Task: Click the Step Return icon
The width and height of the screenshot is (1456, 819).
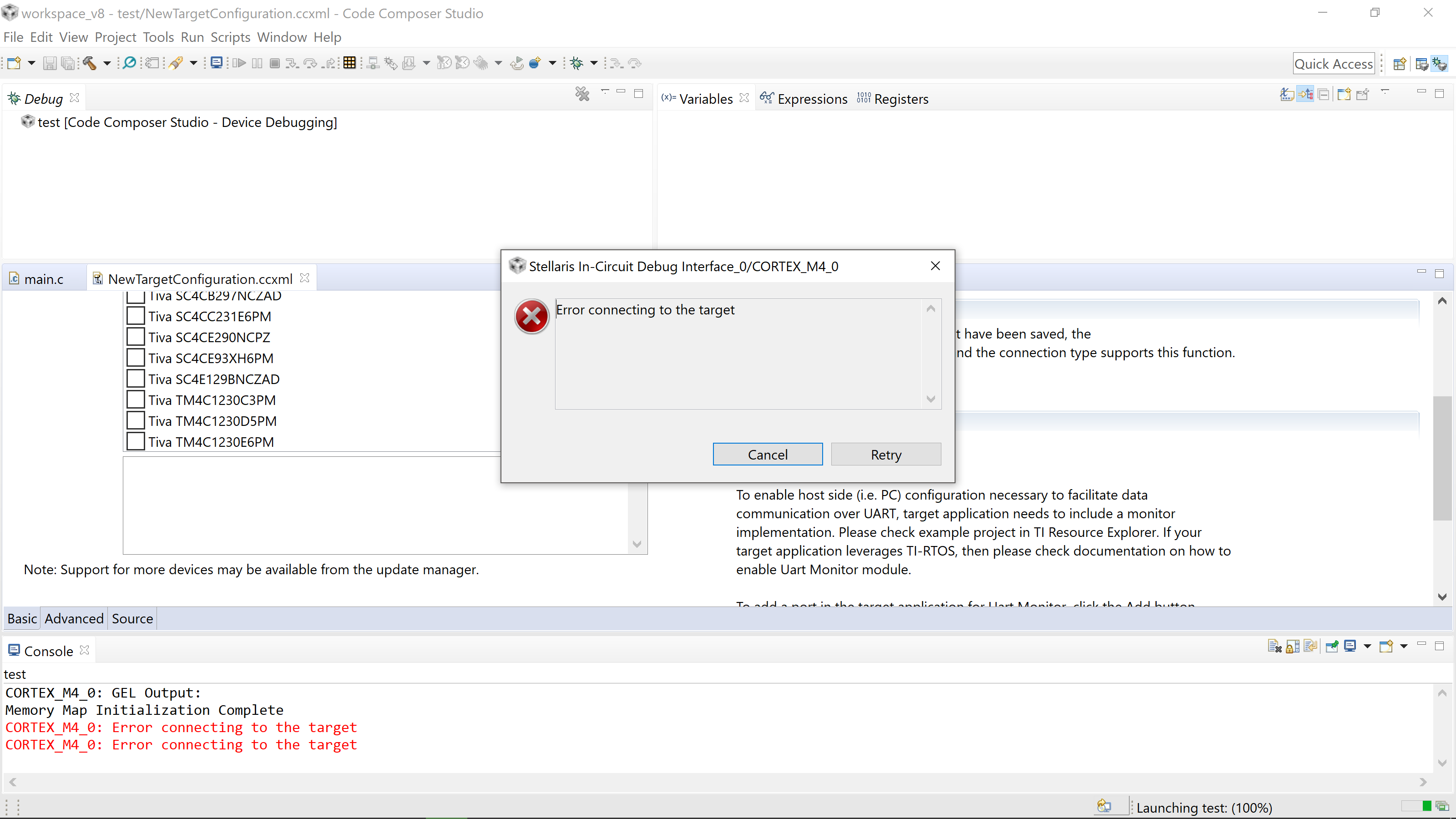Action: tap(329, 63)
